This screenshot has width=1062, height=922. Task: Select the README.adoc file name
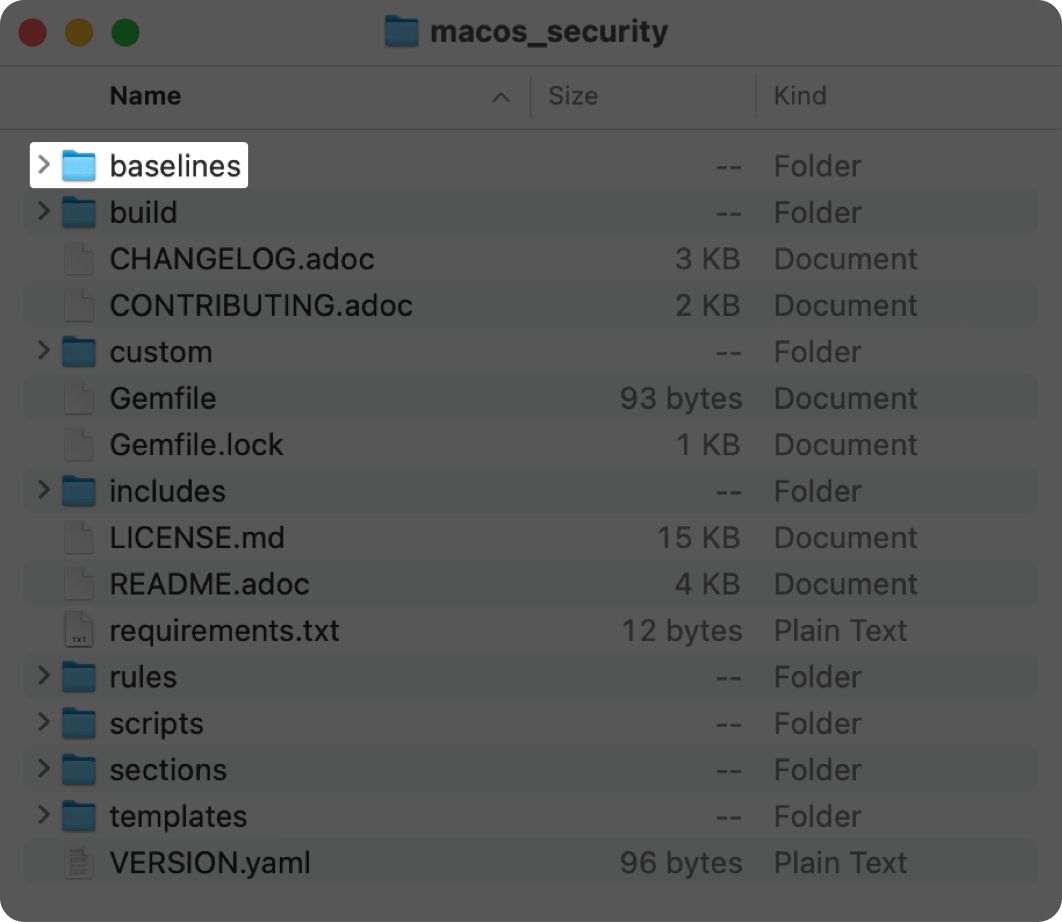(x=210, y=583)
